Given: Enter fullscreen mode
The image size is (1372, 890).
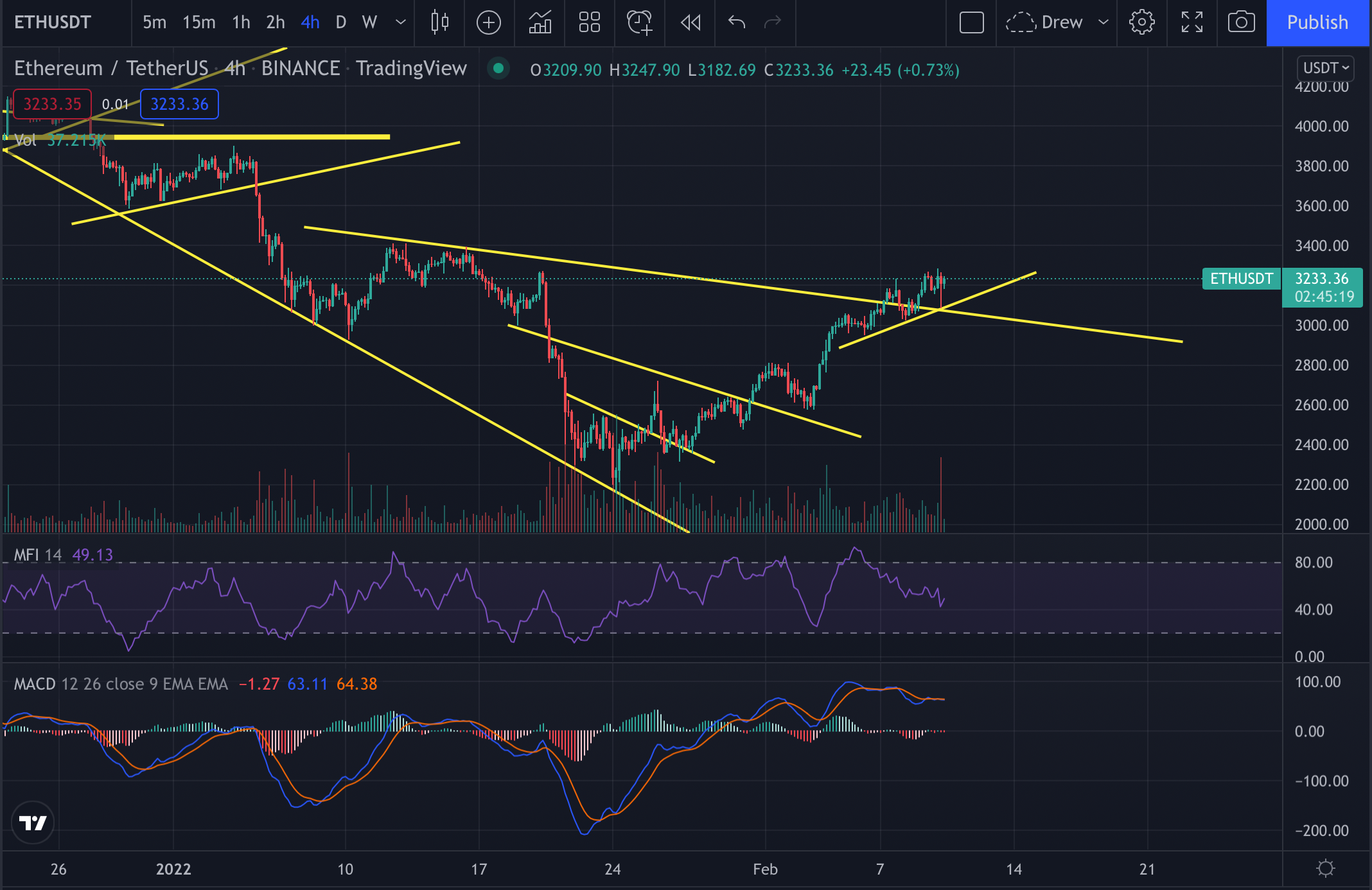Looking at the screenshot, I should (1192, 22).
